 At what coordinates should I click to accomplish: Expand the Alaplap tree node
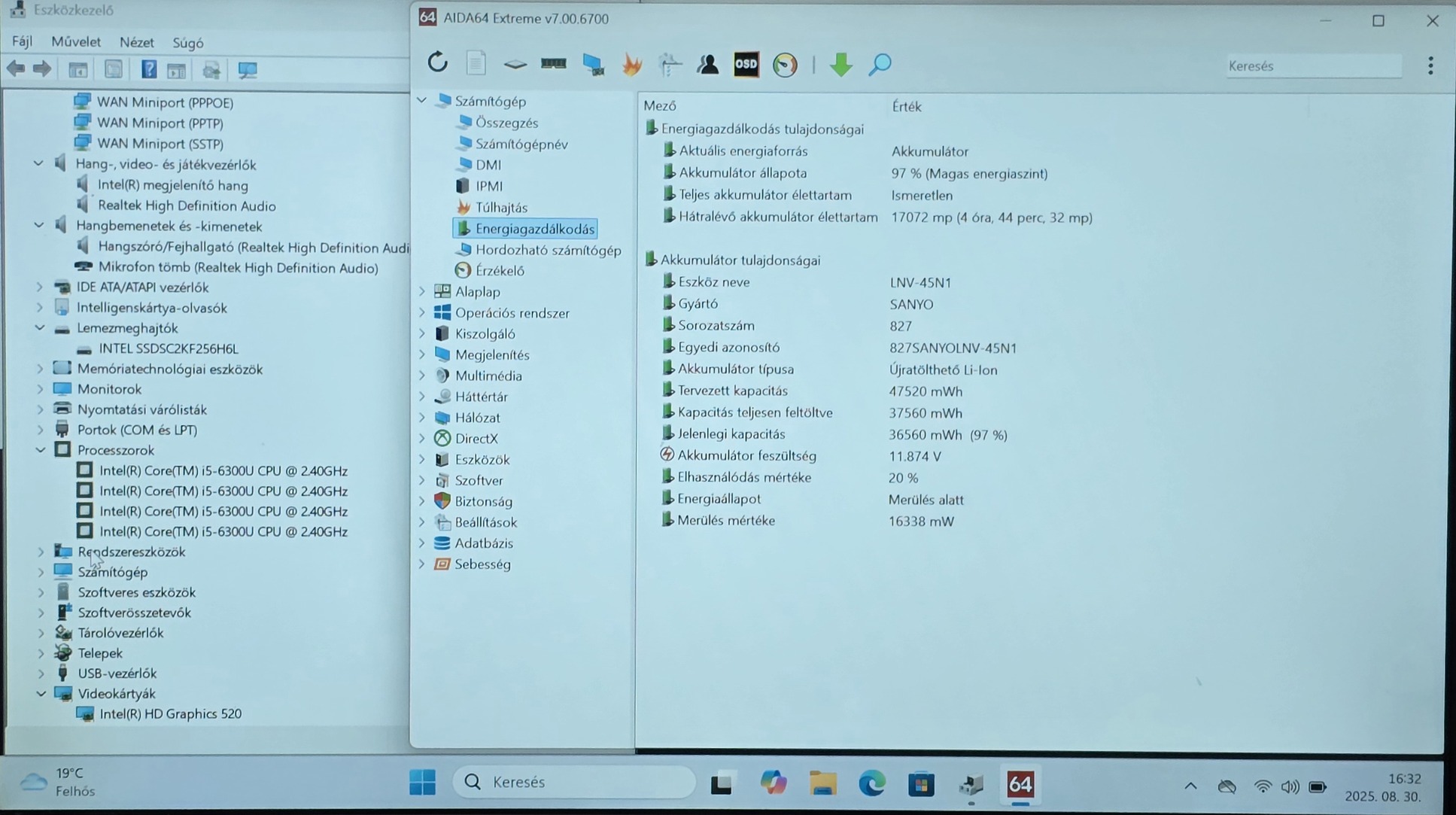click(422, 292)
